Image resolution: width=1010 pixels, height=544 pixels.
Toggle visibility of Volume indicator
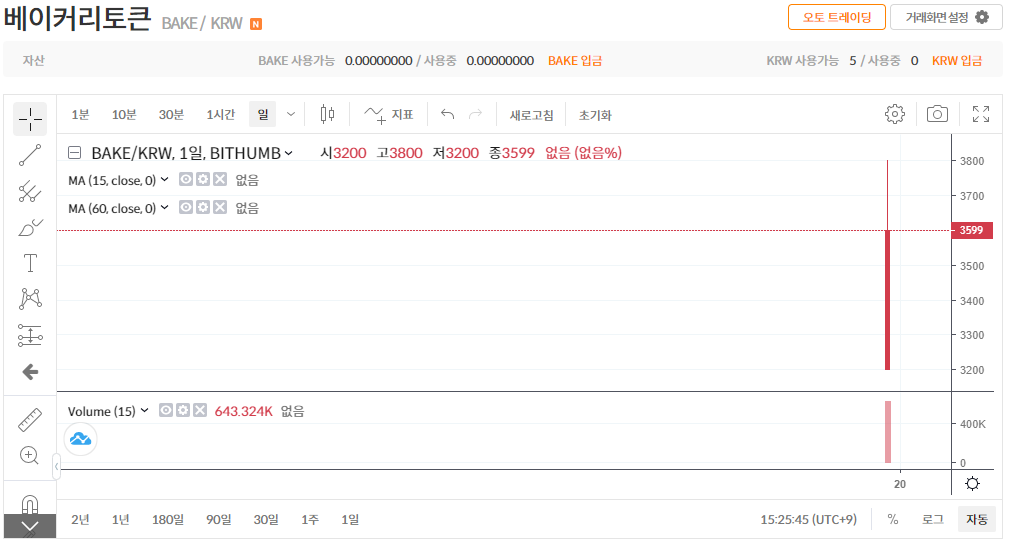[166, 411]
